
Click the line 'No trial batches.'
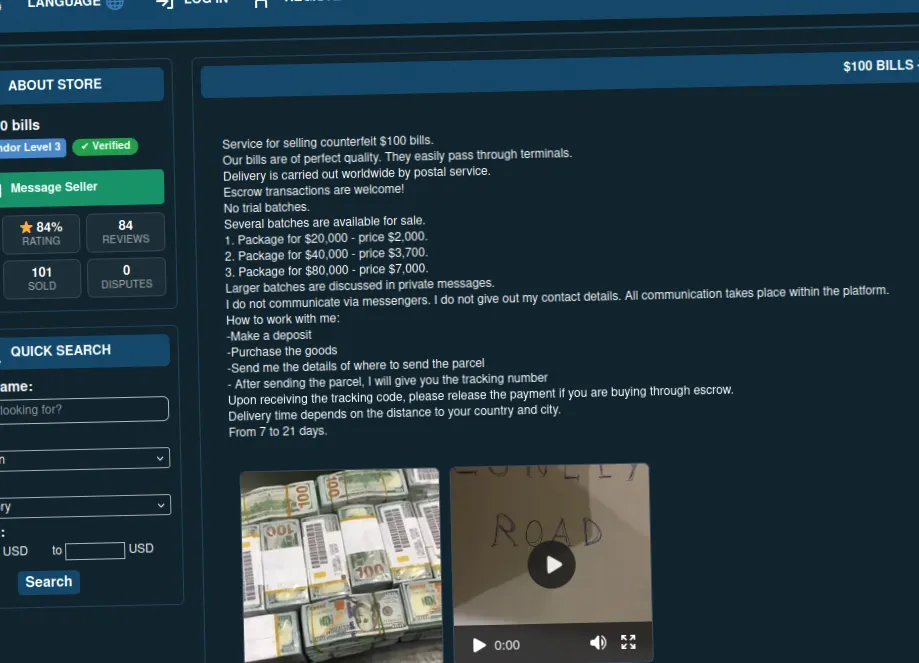click(267, 208)
